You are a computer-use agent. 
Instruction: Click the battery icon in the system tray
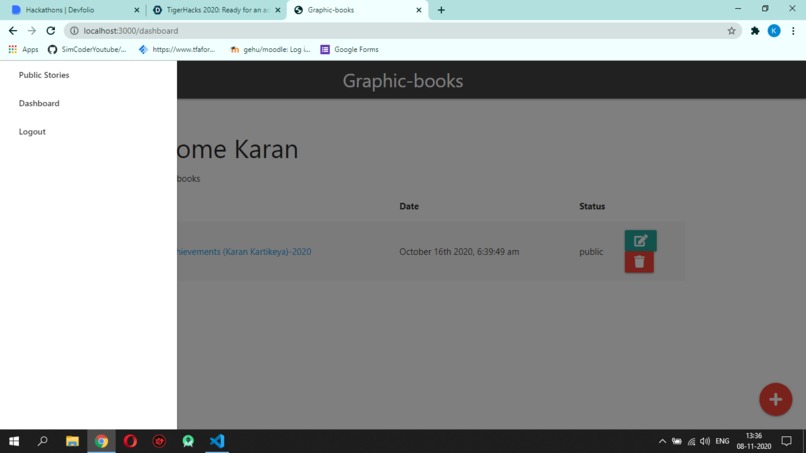tap(677, 441)
